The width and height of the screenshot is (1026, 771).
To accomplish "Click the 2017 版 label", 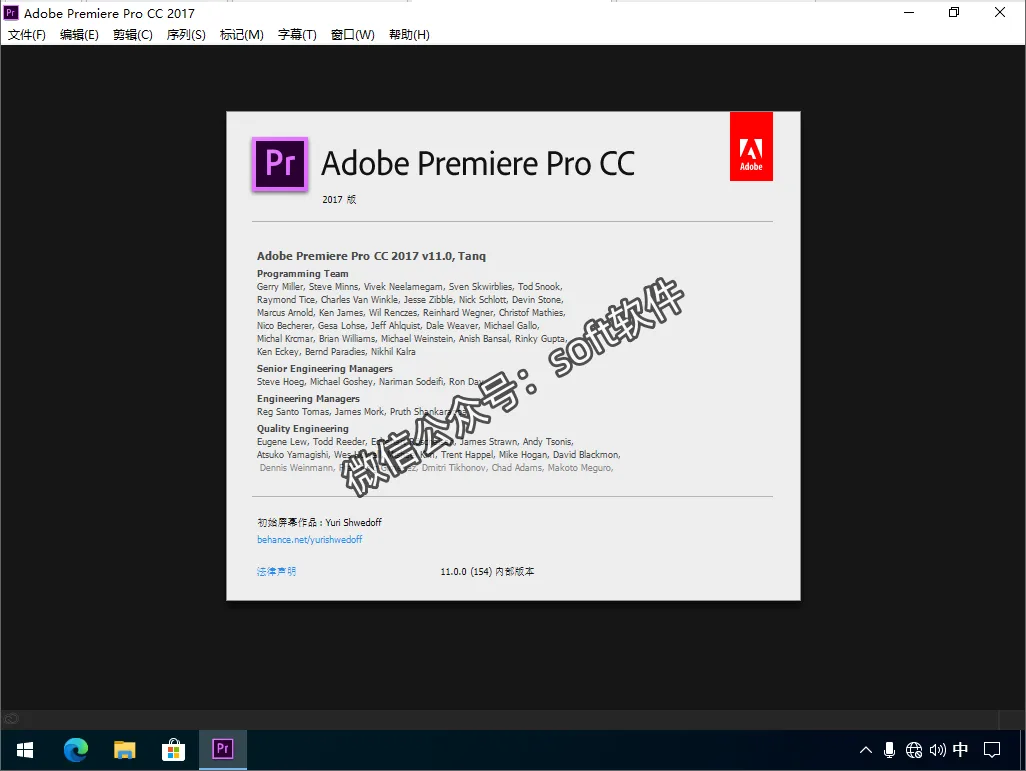I will 339,200.
